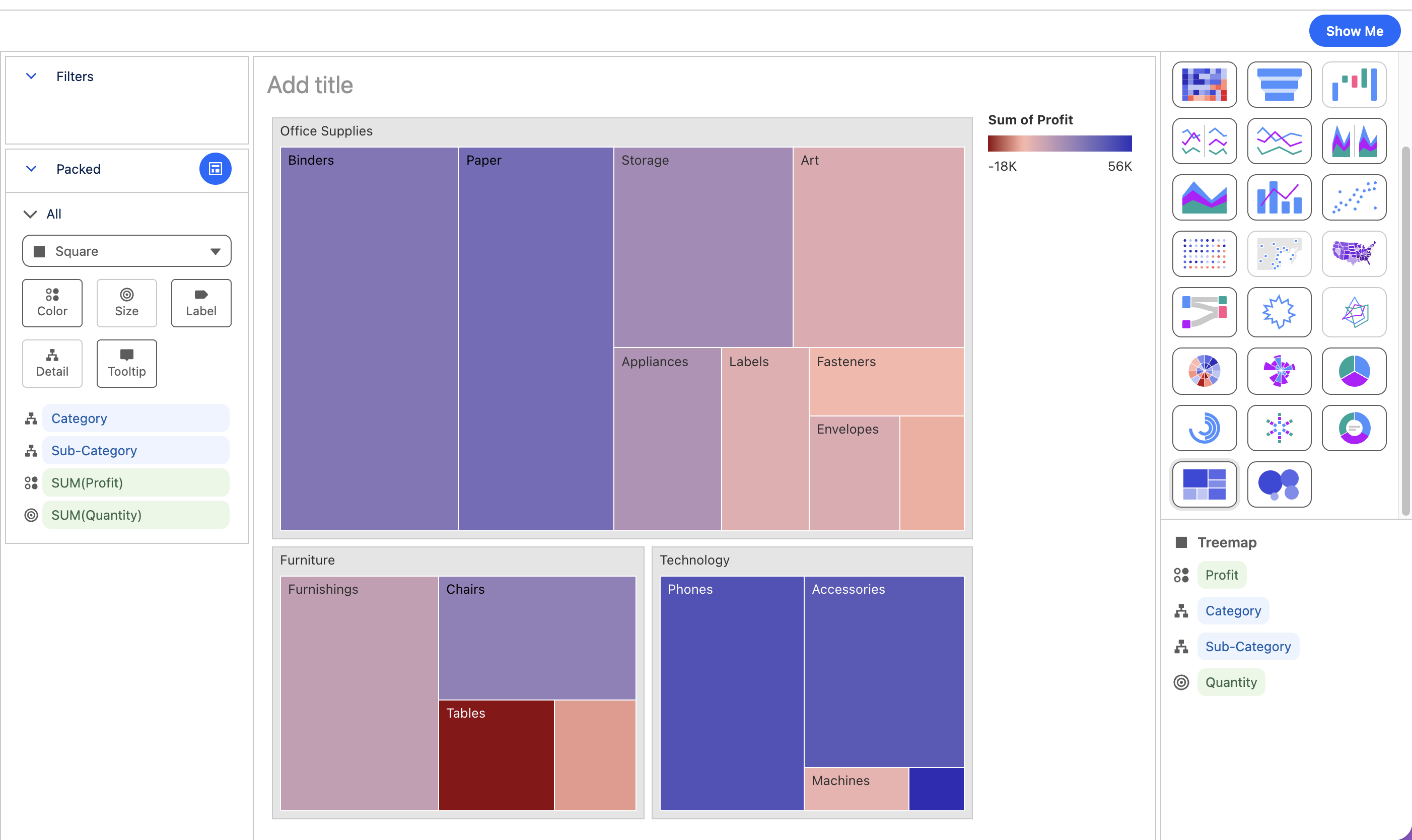Click the Binders treemap rectangle

[x=369, y=338]
